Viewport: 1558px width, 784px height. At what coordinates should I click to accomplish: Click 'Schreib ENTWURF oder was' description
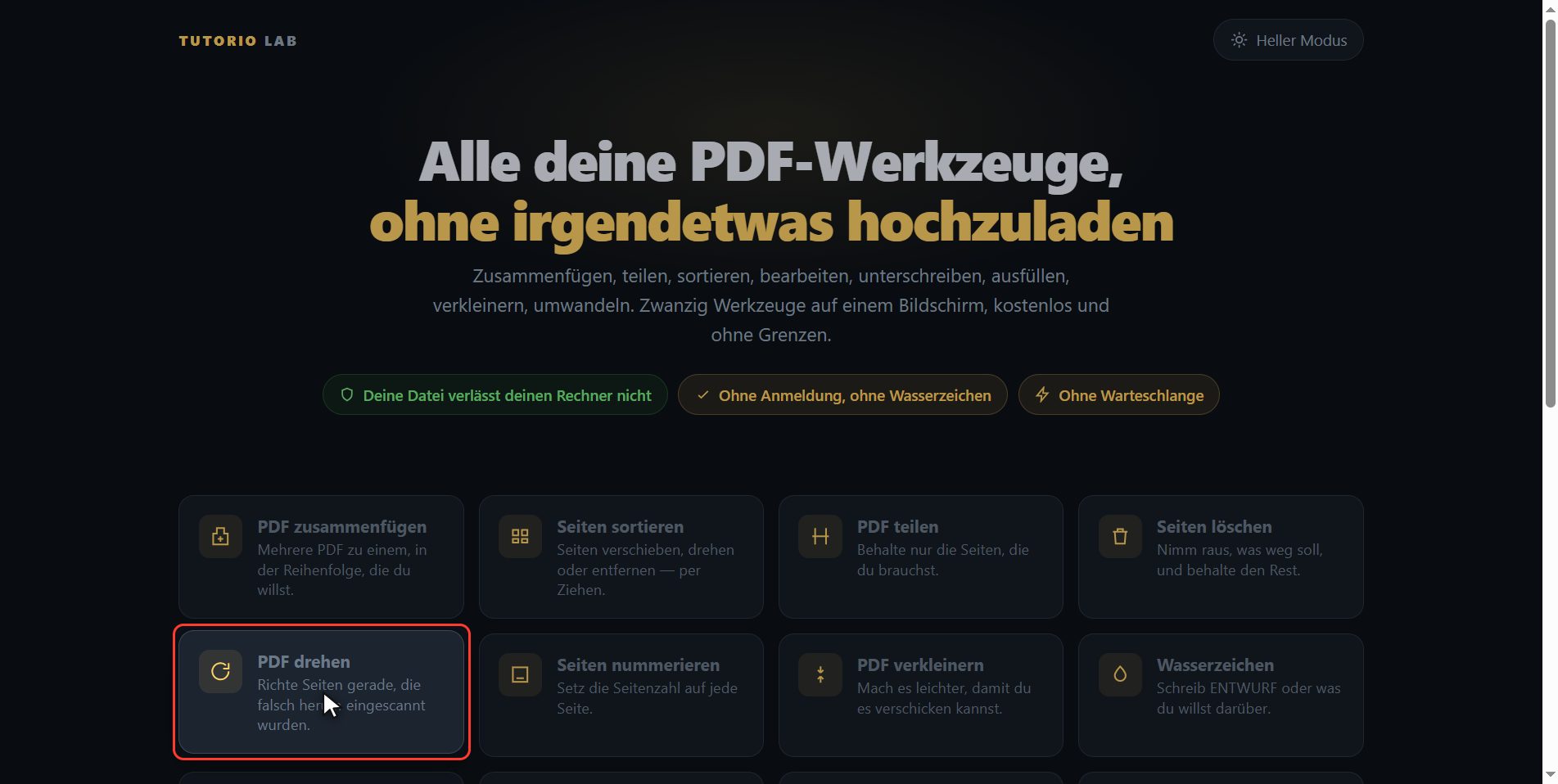1248,698
